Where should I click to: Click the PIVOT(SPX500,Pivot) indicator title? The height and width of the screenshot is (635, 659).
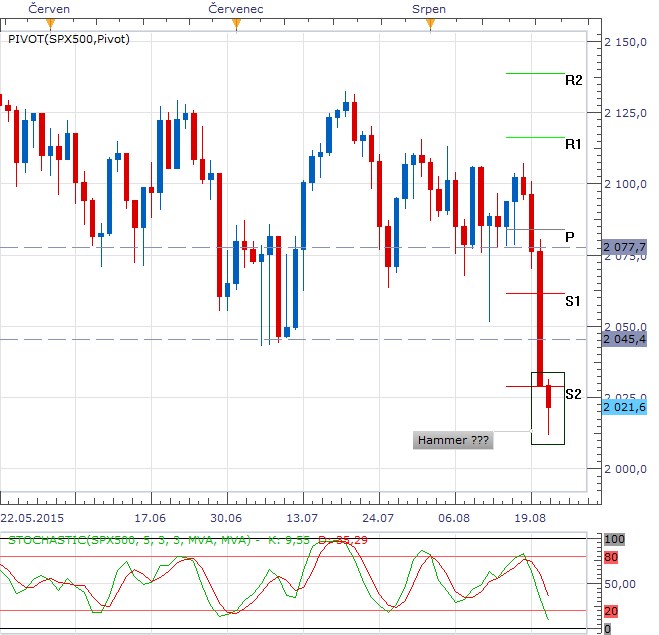pyautogui.click(x=69, y=39)
